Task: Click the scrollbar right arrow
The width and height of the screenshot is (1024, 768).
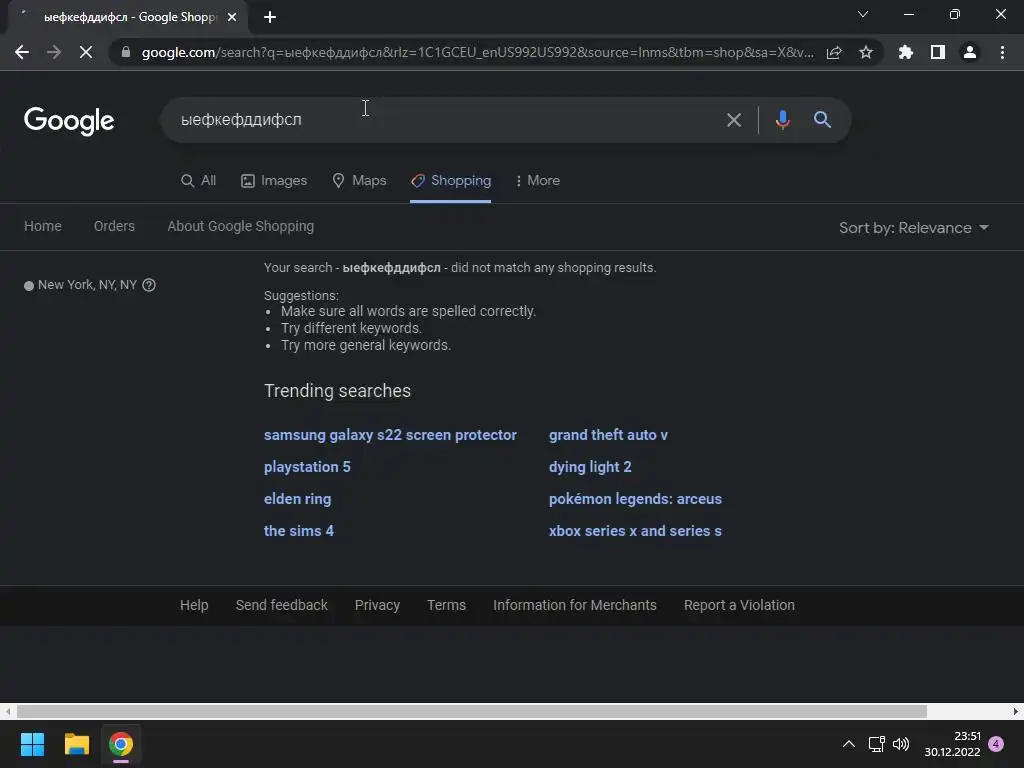Action: click(x=1016, y=711)
